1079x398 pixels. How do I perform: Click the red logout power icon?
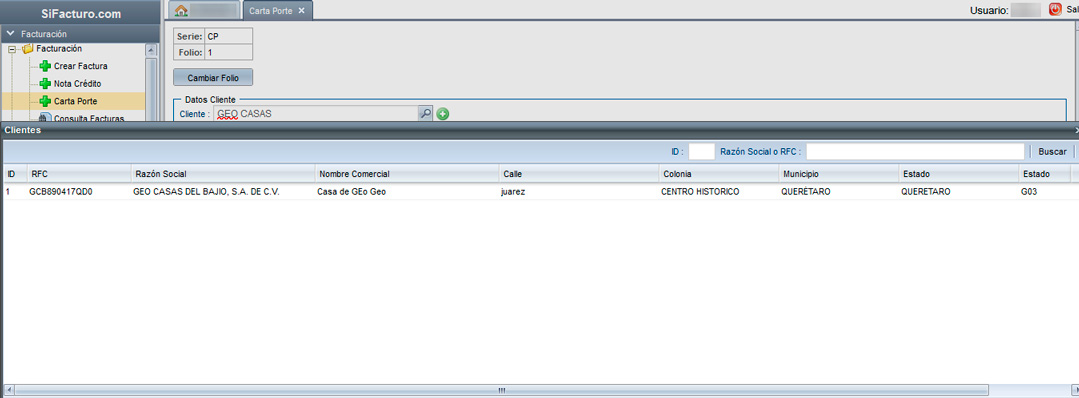click(1056, 10)
